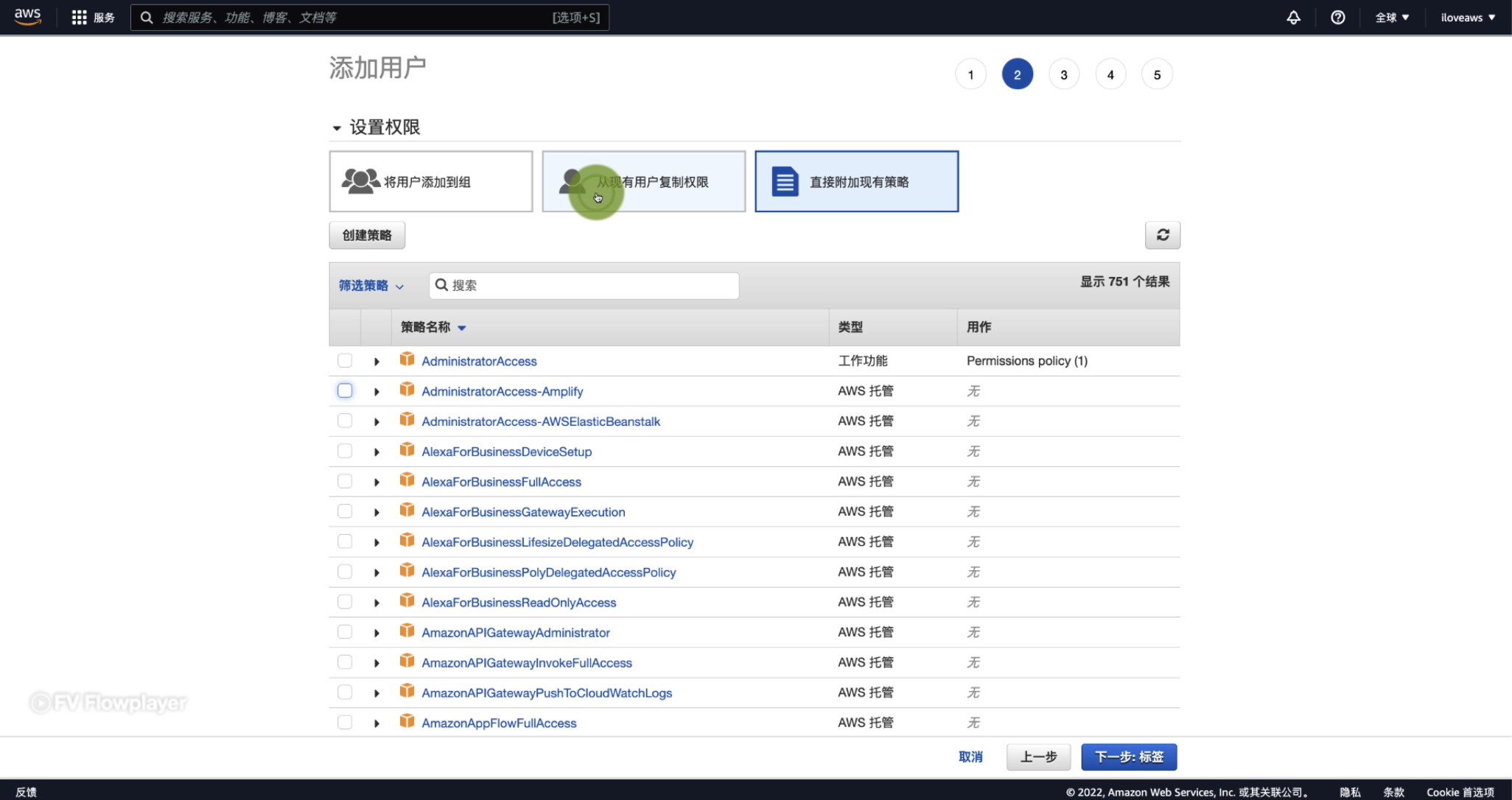Select 从现有用户复制权限 option

click(644, 181)
